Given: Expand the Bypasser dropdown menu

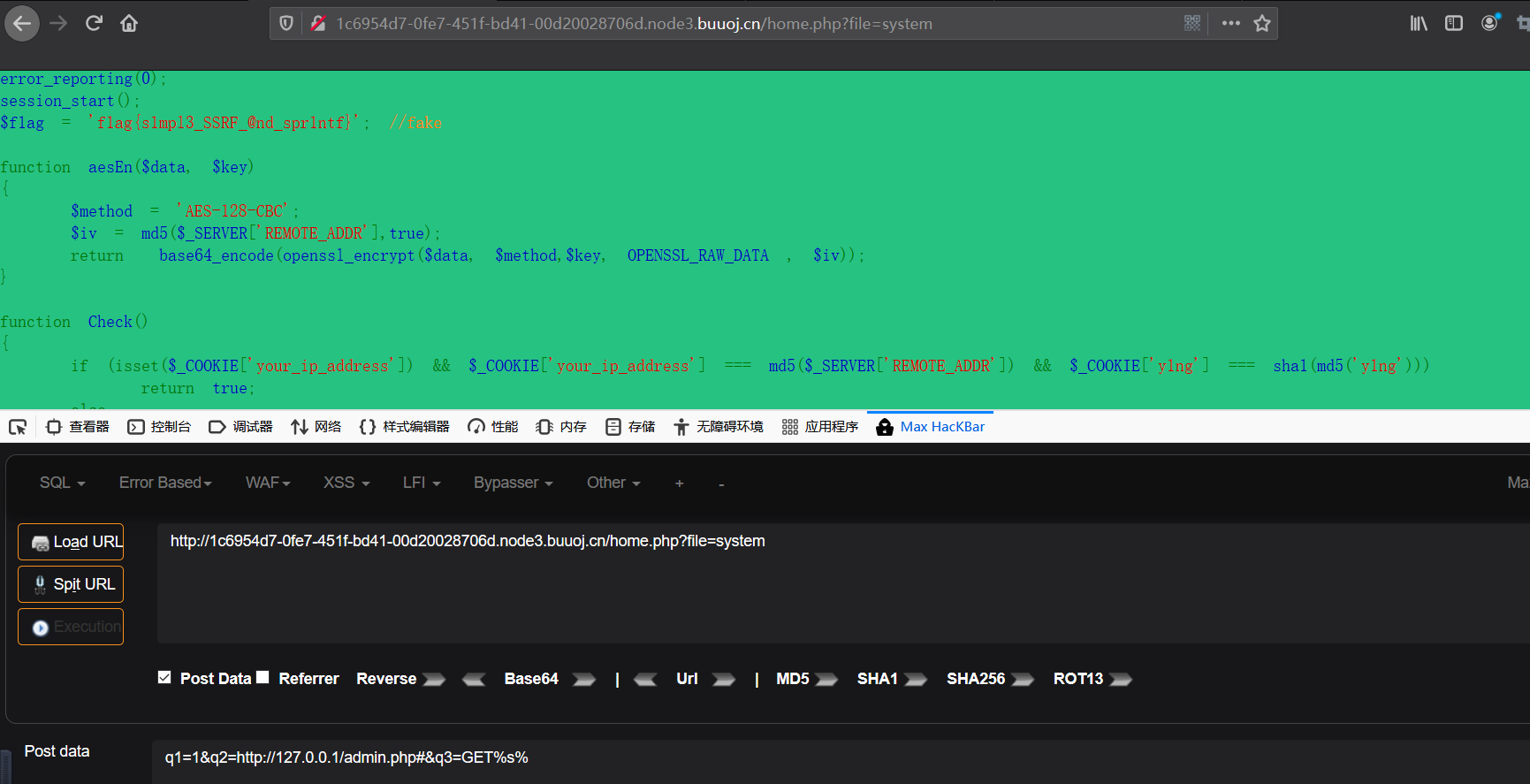Looking at the screenshot, I should coord(513,483).
